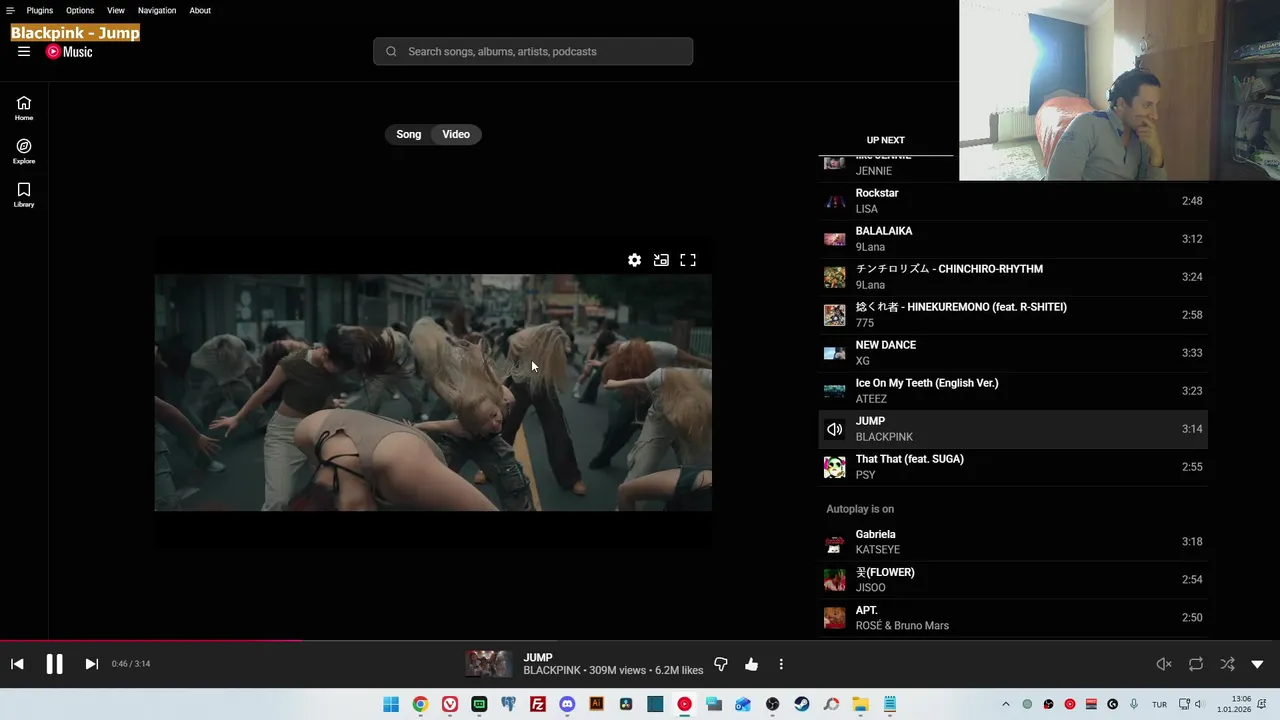Like the song JUMP
This screenshot has height=720, width=1280.
tap(751, 664)
